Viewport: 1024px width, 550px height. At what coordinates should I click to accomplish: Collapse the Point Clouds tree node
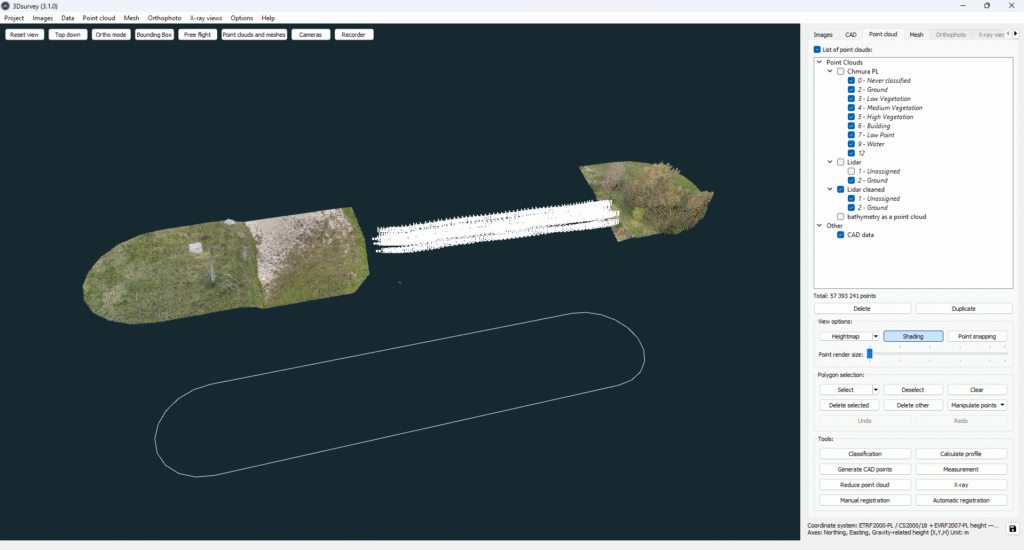pos(820,62)
